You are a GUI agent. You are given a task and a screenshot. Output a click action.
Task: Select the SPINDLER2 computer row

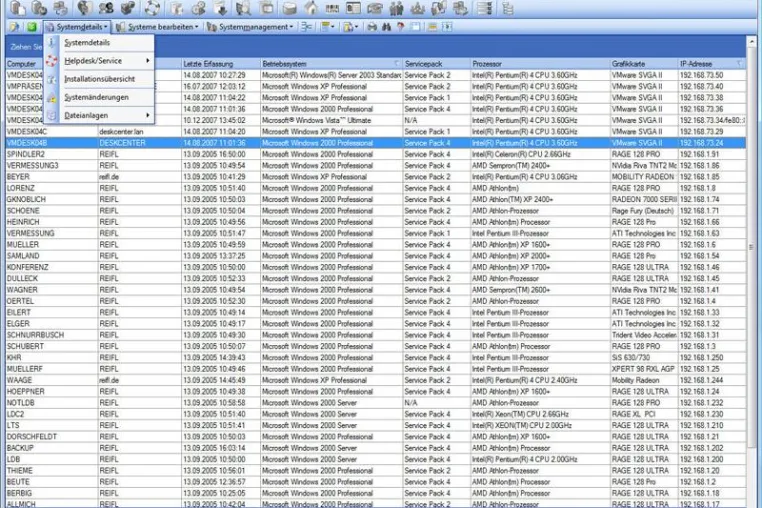pos(376,154)
